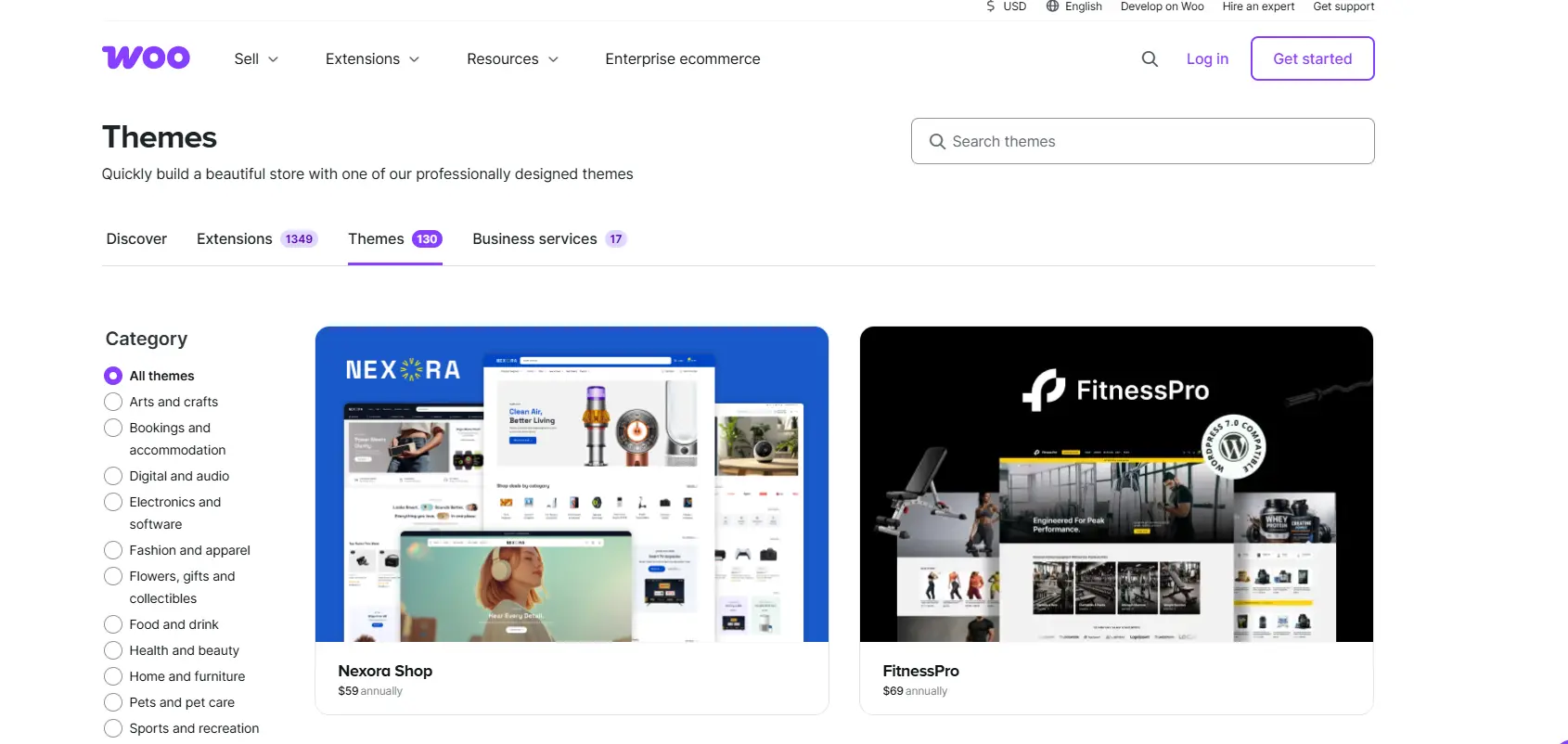Open the Themes 130 tab
Screen dimensions: 1568x744
[395, 238]
